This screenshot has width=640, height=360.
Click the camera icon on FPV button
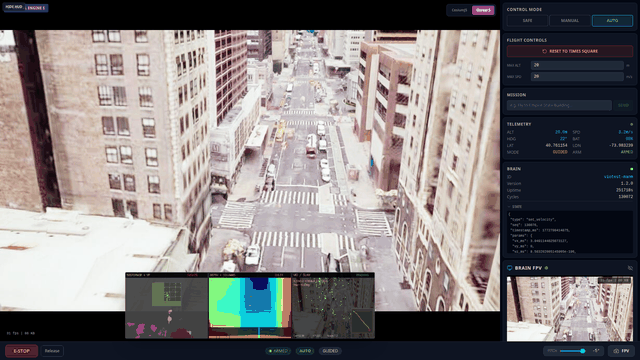coord(616,351)
